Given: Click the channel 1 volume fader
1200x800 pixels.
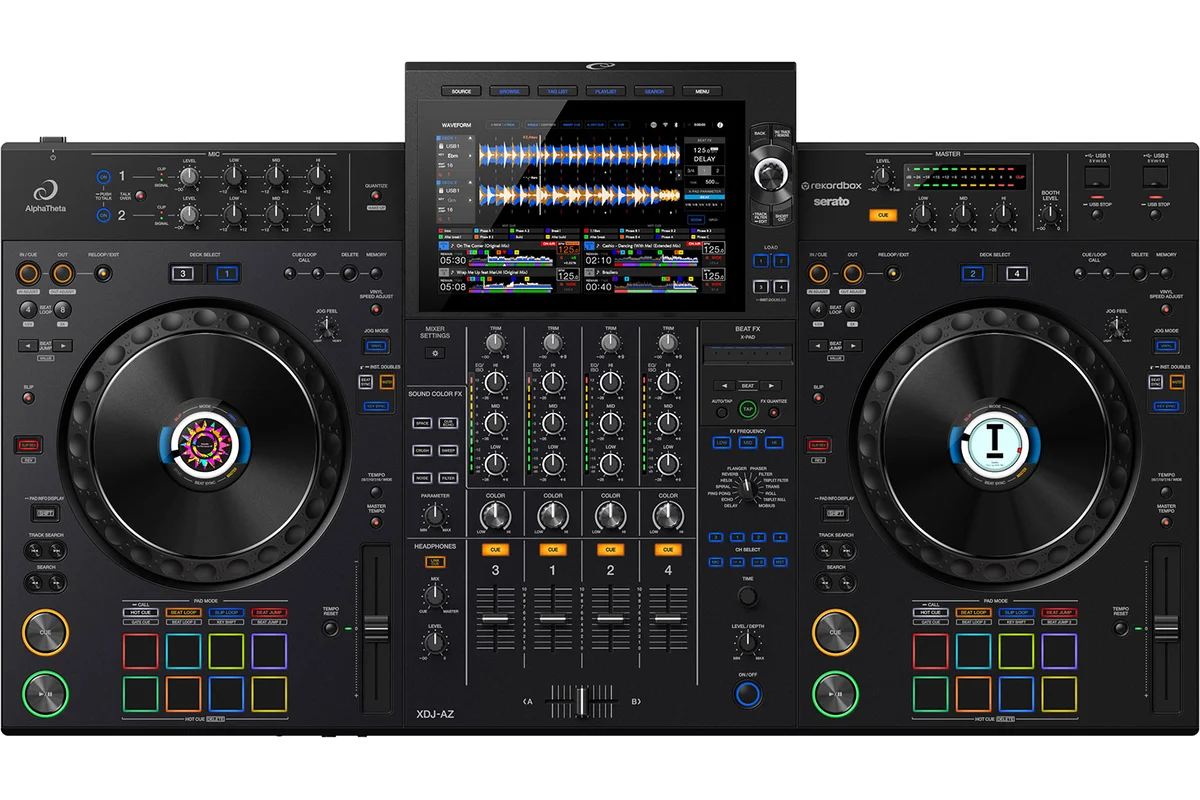Looking at the screenshot, I should 552,619.
